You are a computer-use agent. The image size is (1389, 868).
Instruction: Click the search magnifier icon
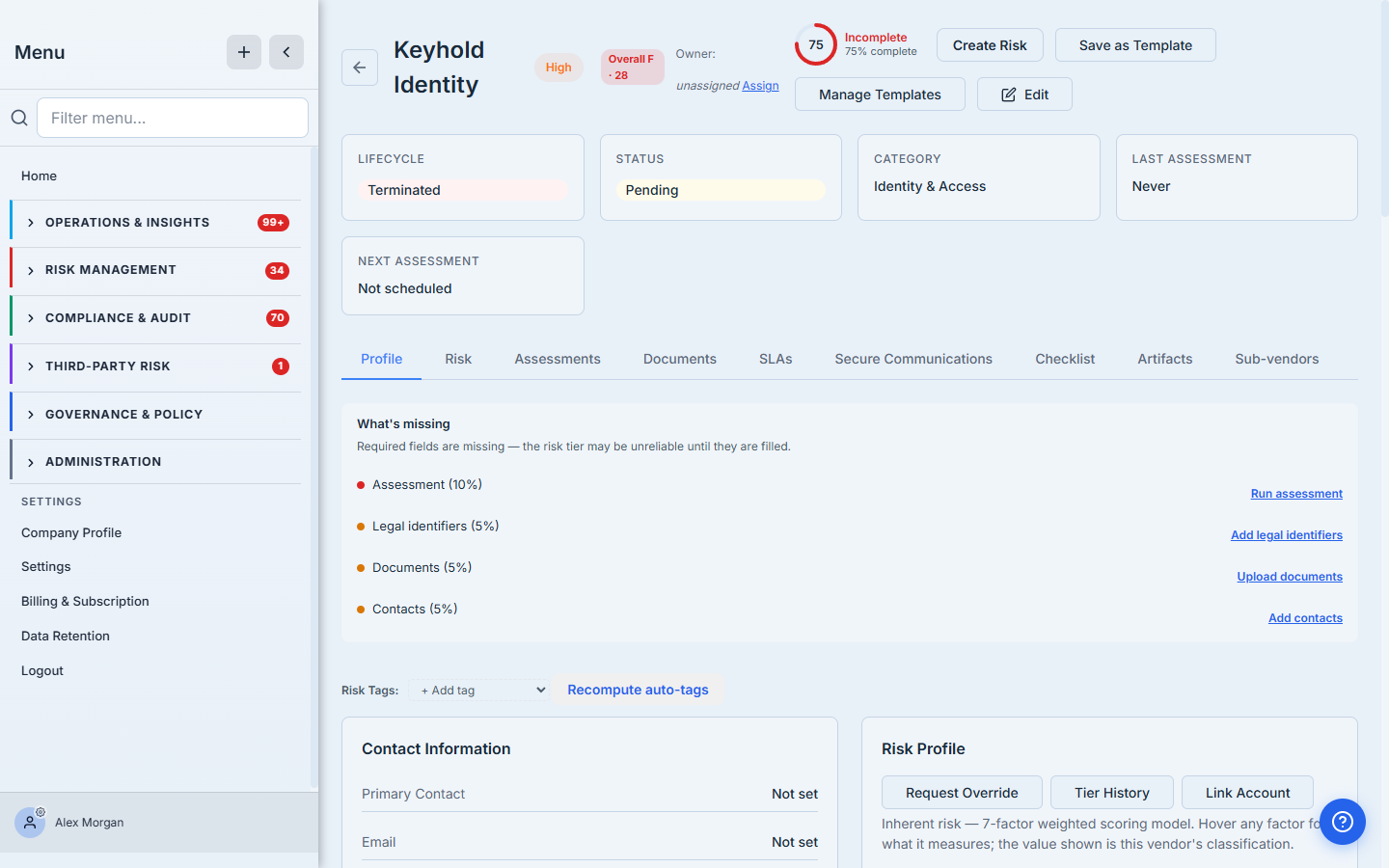point(19,118)
